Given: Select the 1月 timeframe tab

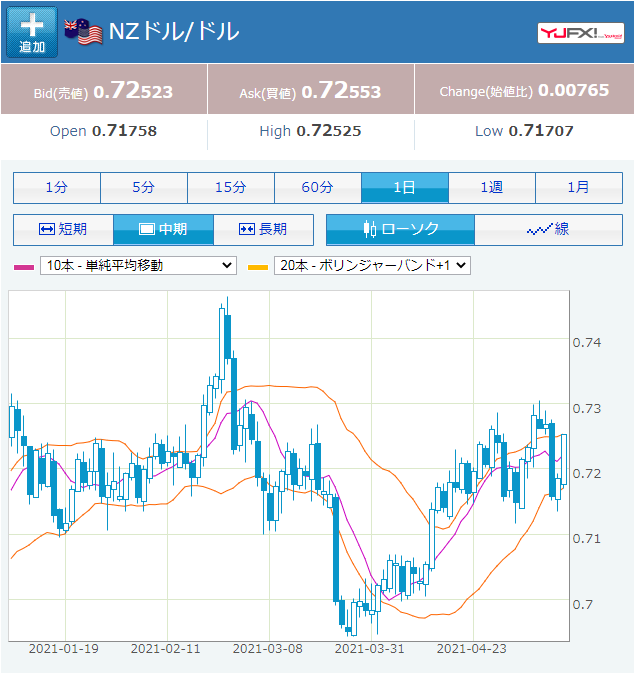Looking at the screenshot, I should click(x=579, y=188).
